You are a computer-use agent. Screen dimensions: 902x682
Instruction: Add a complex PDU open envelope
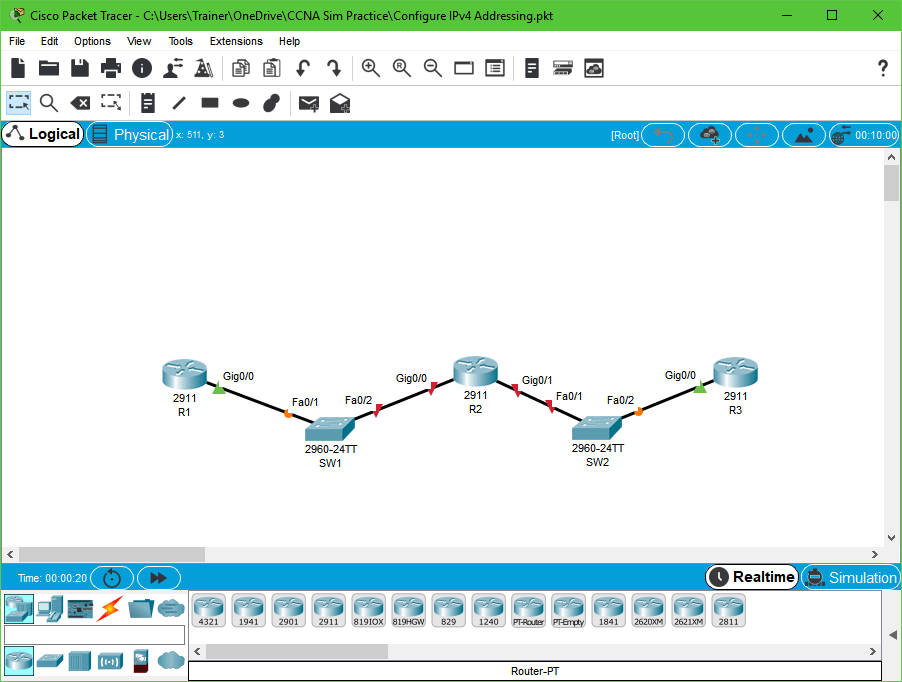(340, 104)
